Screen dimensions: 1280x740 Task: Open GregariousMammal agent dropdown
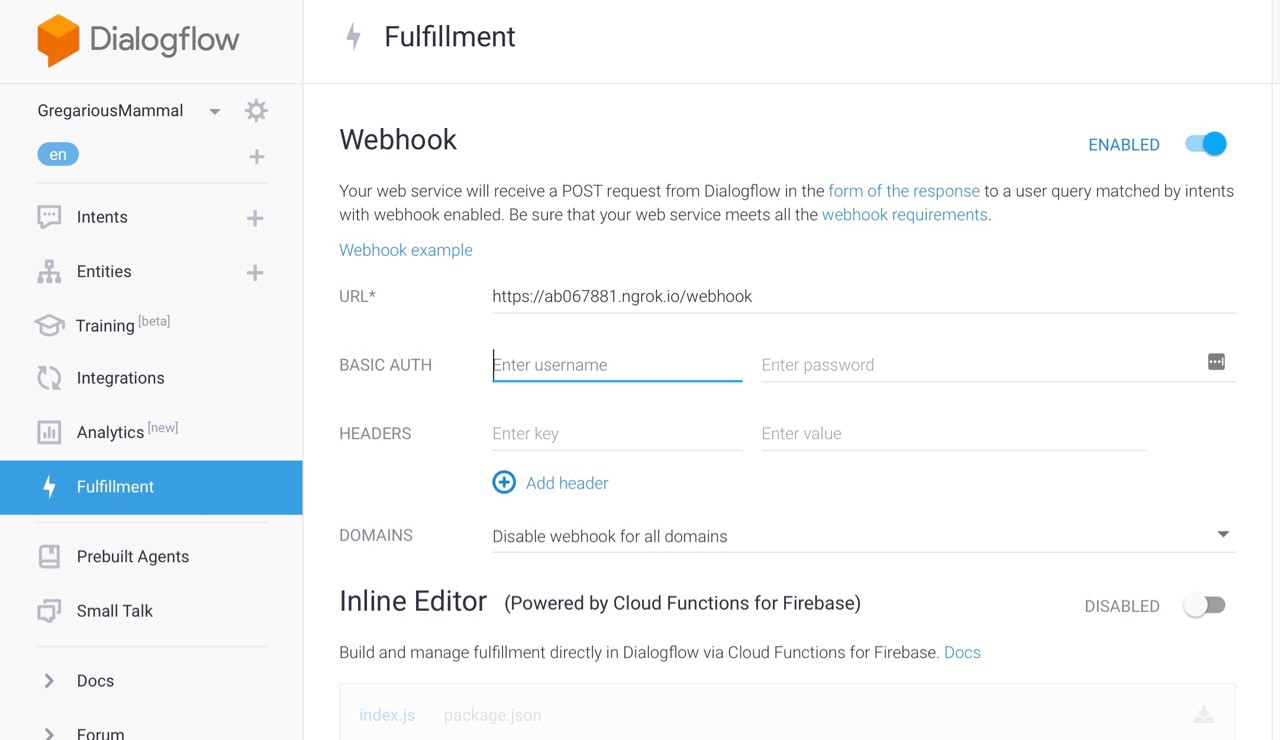tap(214, 111)
